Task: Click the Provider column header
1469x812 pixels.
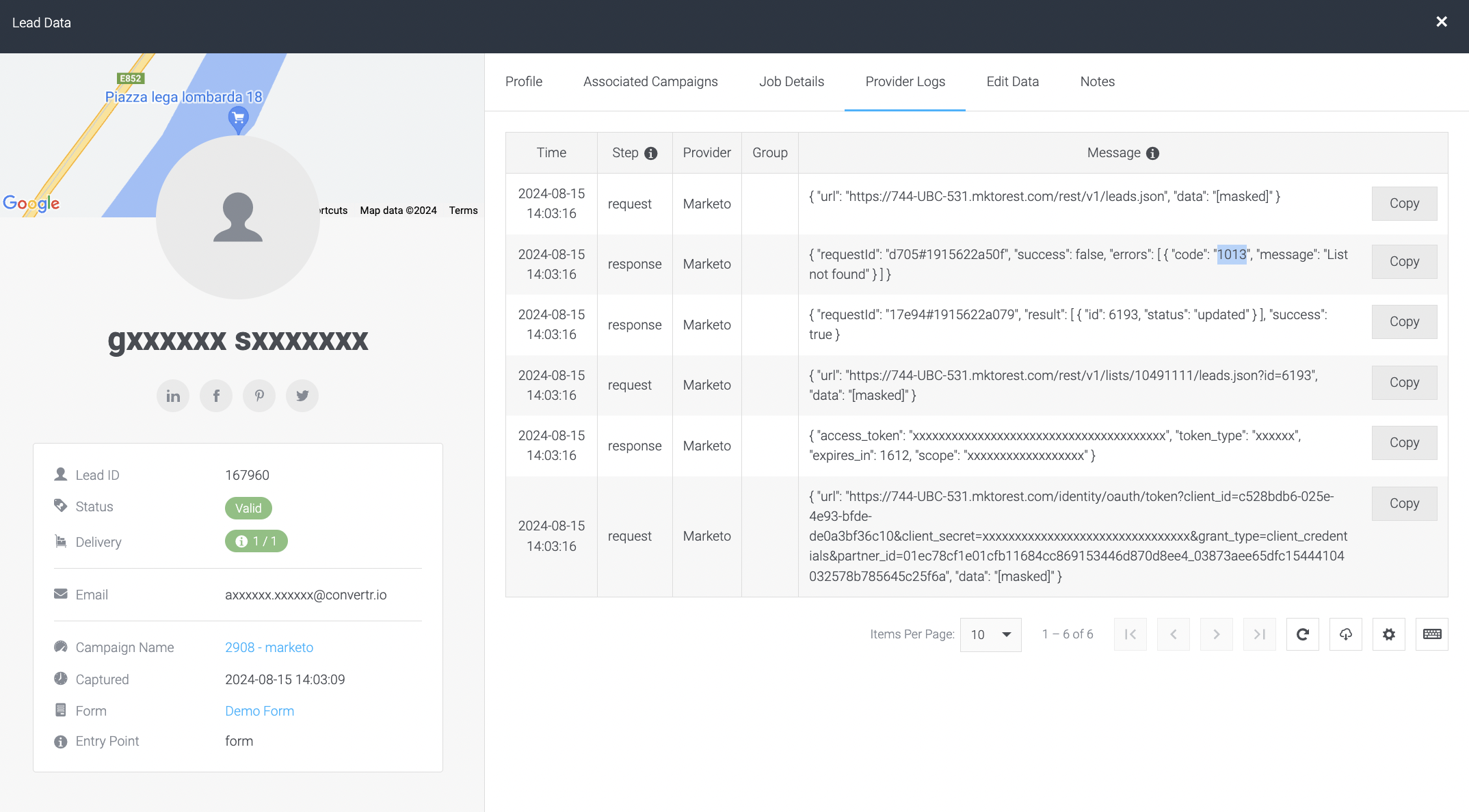Action: pos(706,152)
